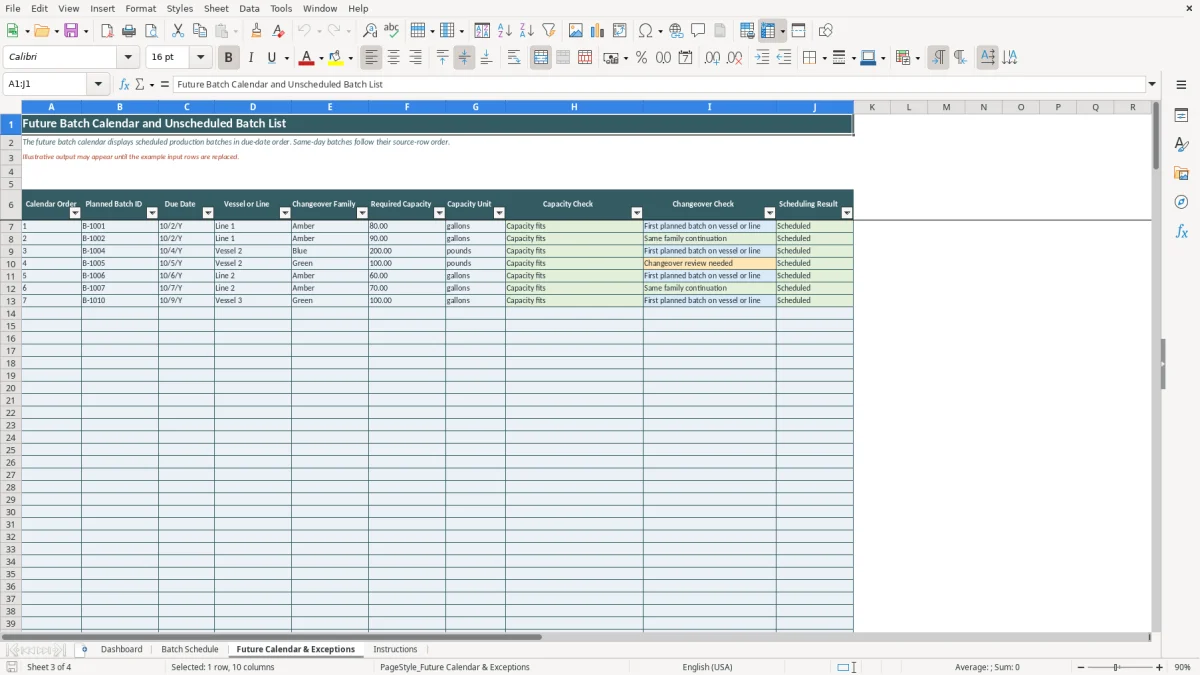Export directly as PDF
Image resolution: width=1200 pixels, height=675 pixels.
(107, 31)
